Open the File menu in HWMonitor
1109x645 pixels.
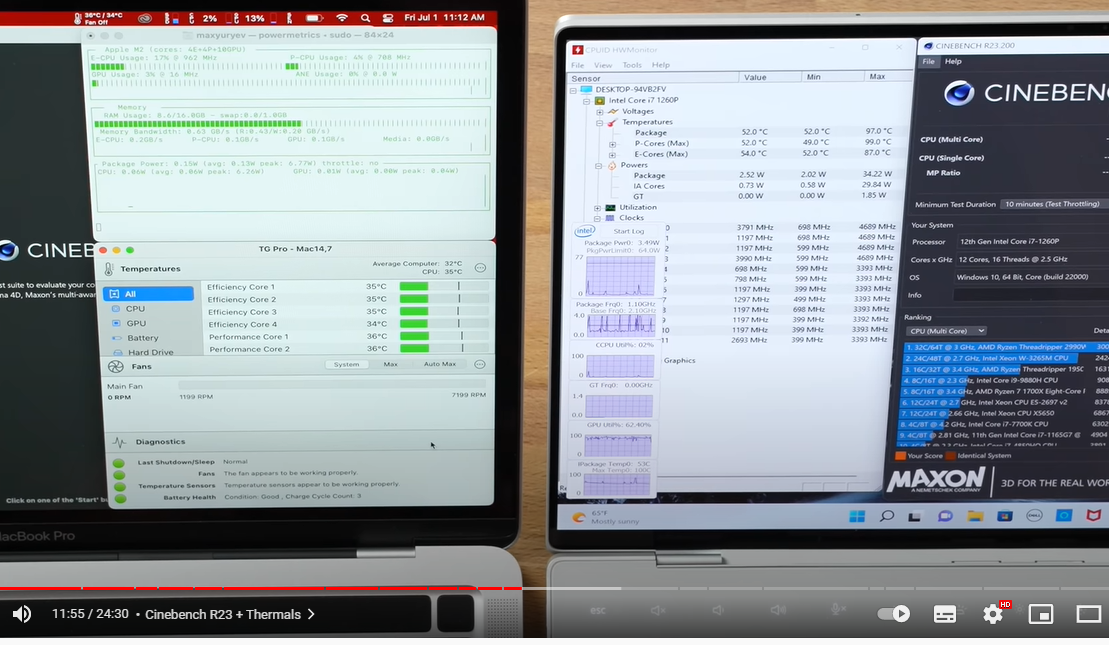coord(578,65)
